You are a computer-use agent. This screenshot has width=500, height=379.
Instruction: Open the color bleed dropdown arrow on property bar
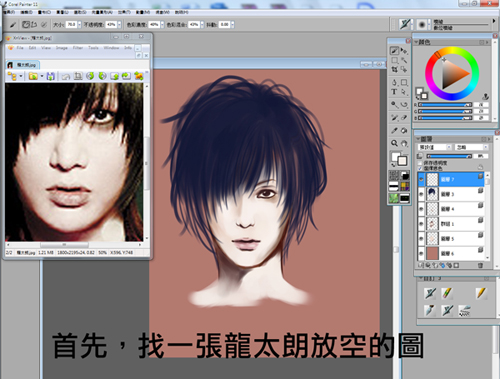click(x=202, y=25)
